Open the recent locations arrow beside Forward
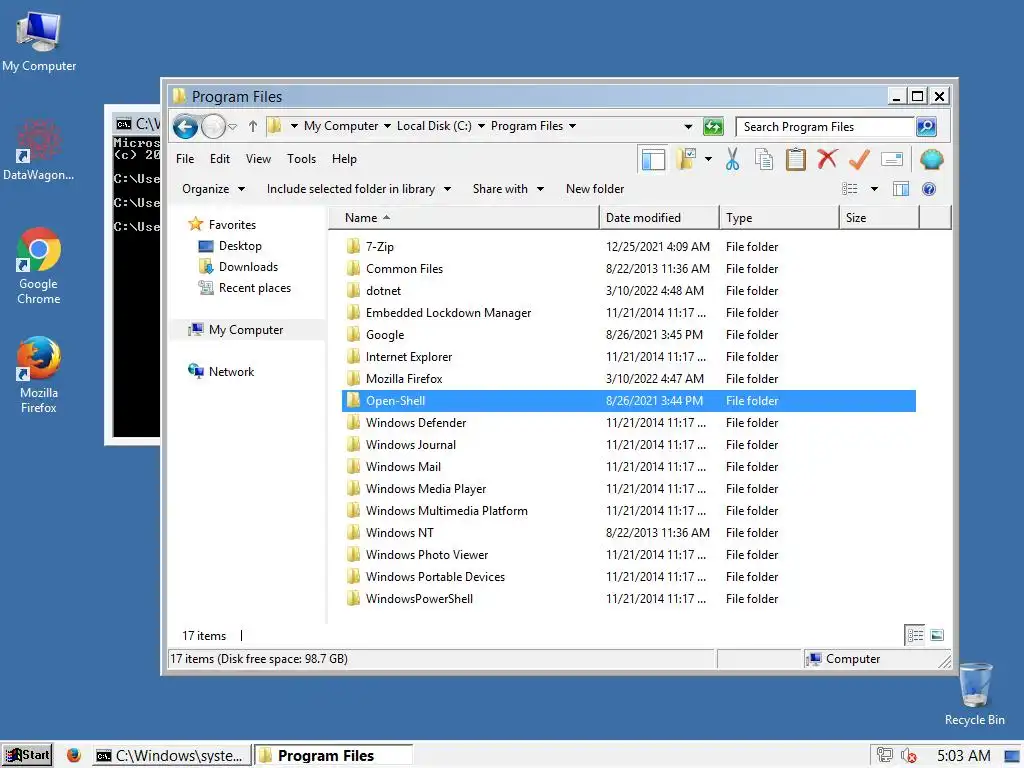1024x768 pixels. coord(232,126)
